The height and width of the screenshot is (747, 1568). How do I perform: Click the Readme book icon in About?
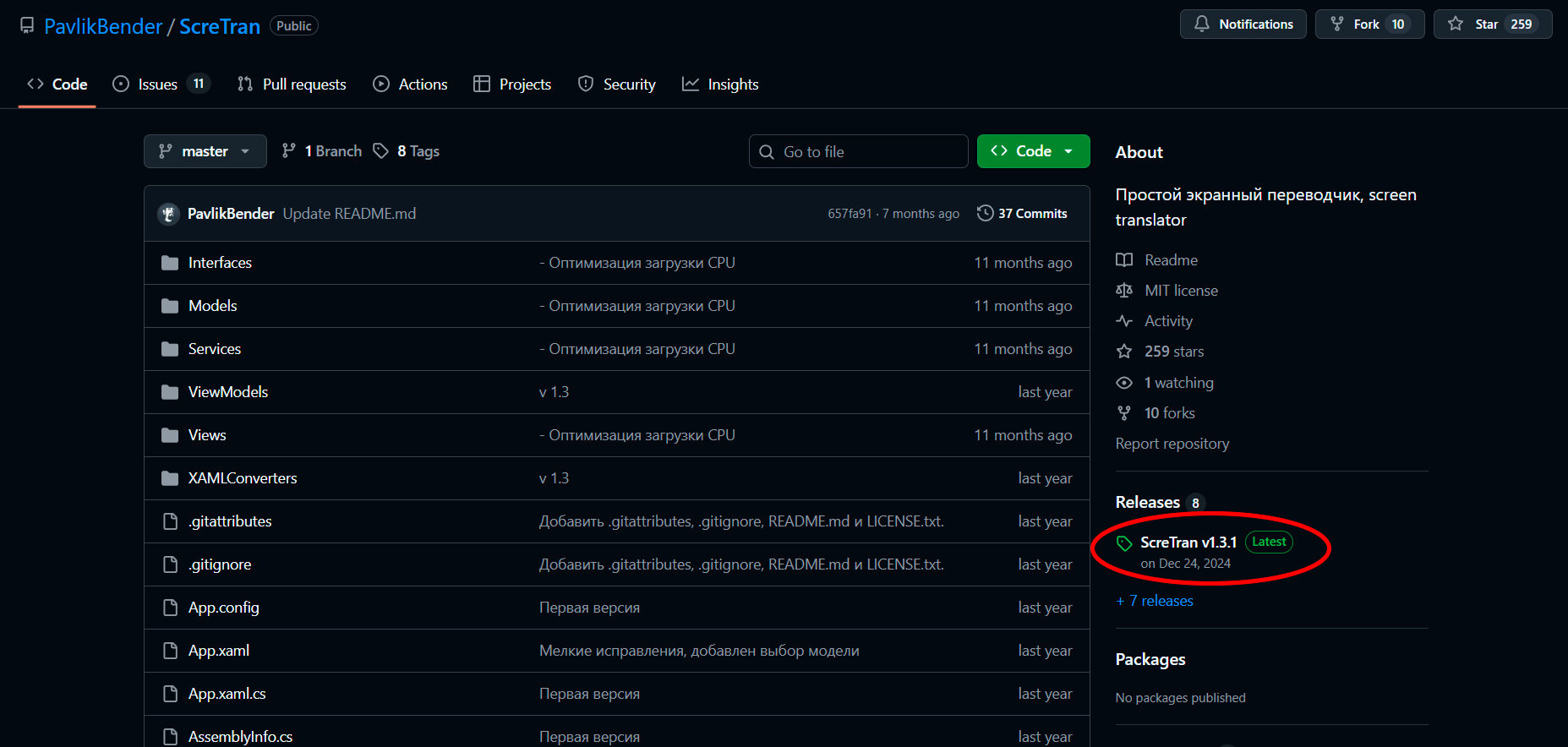tap(1124, 260)
